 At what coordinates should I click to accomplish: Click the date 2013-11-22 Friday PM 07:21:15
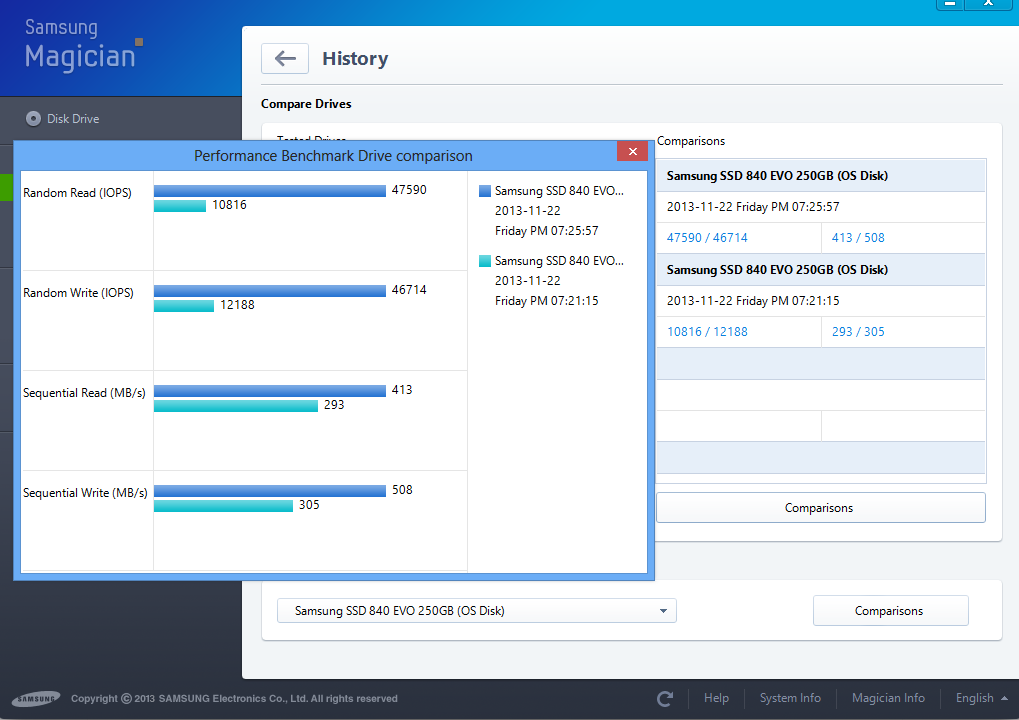(x=753, y=301)
